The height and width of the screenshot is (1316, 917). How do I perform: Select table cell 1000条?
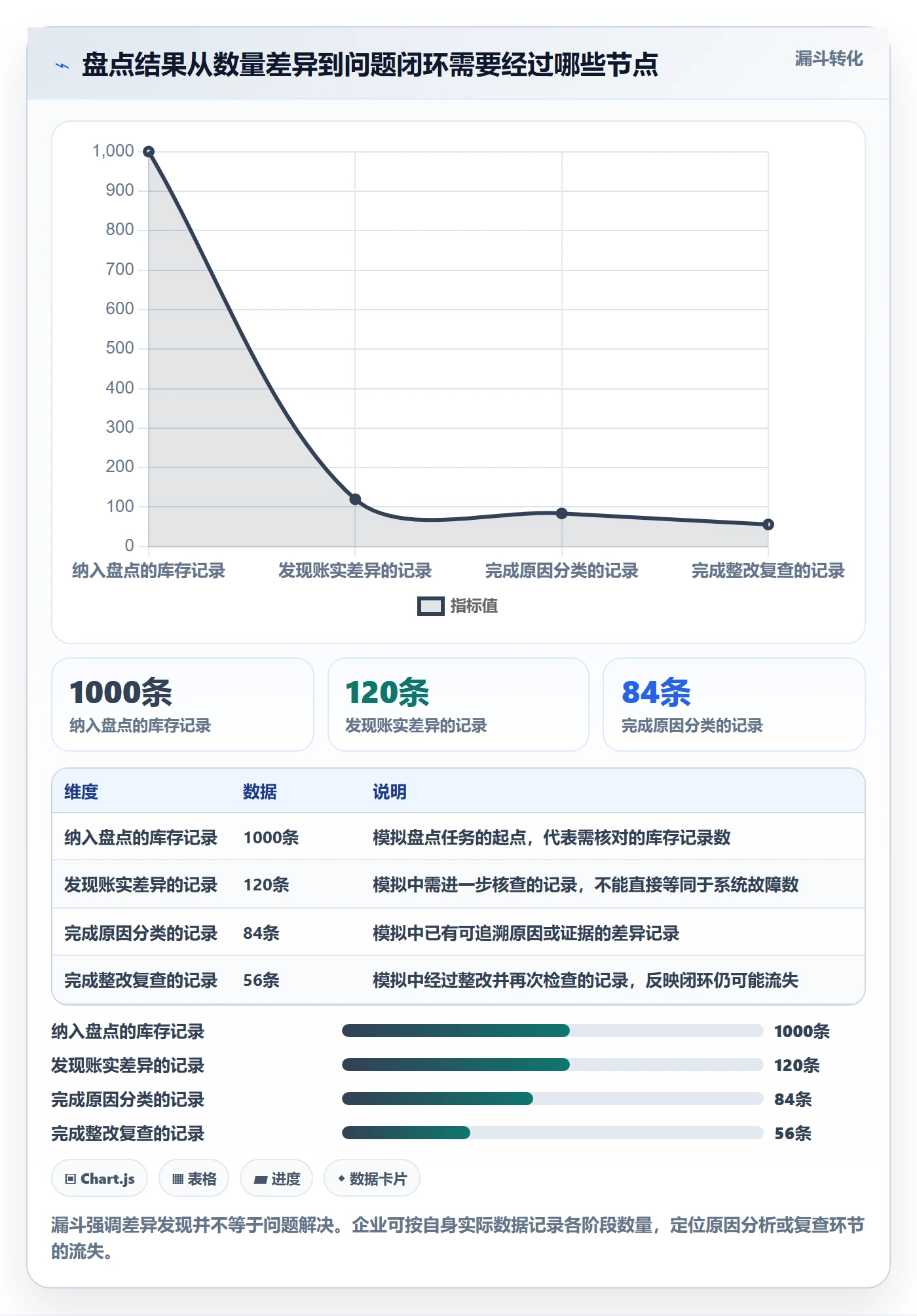click(x=271, y=837)
